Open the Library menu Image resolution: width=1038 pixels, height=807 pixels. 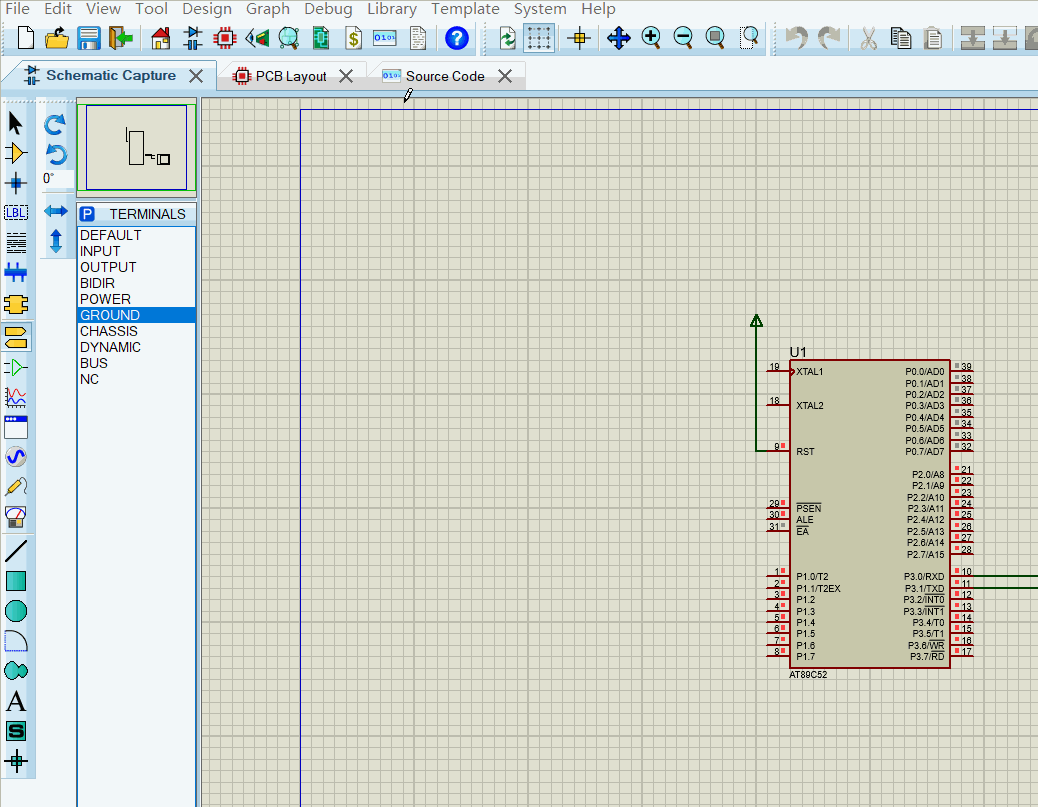point(391,9)
